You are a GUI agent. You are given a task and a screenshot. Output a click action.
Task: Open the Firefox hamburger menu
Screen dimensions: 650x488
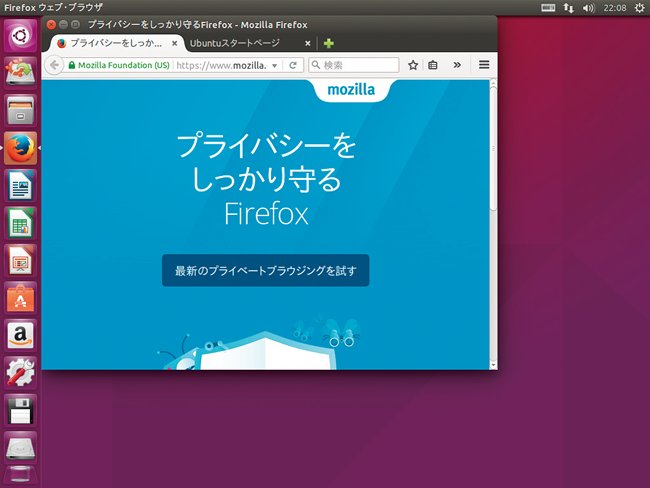(484, 65)
